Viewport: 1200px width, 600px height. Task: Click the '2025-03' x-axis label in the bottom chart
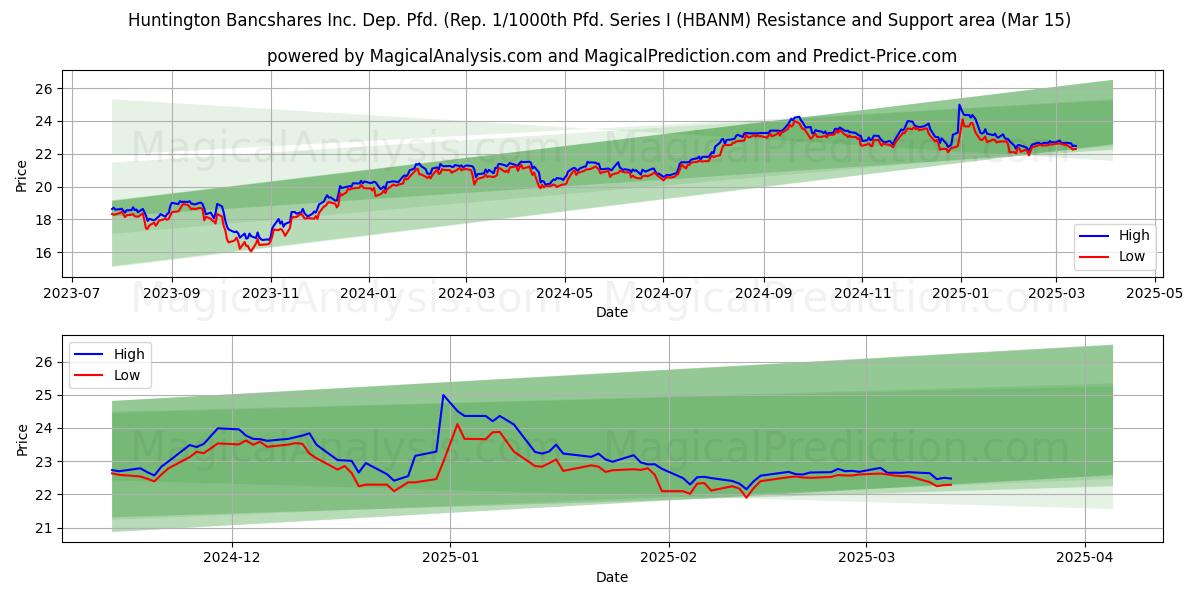(866, 559)
